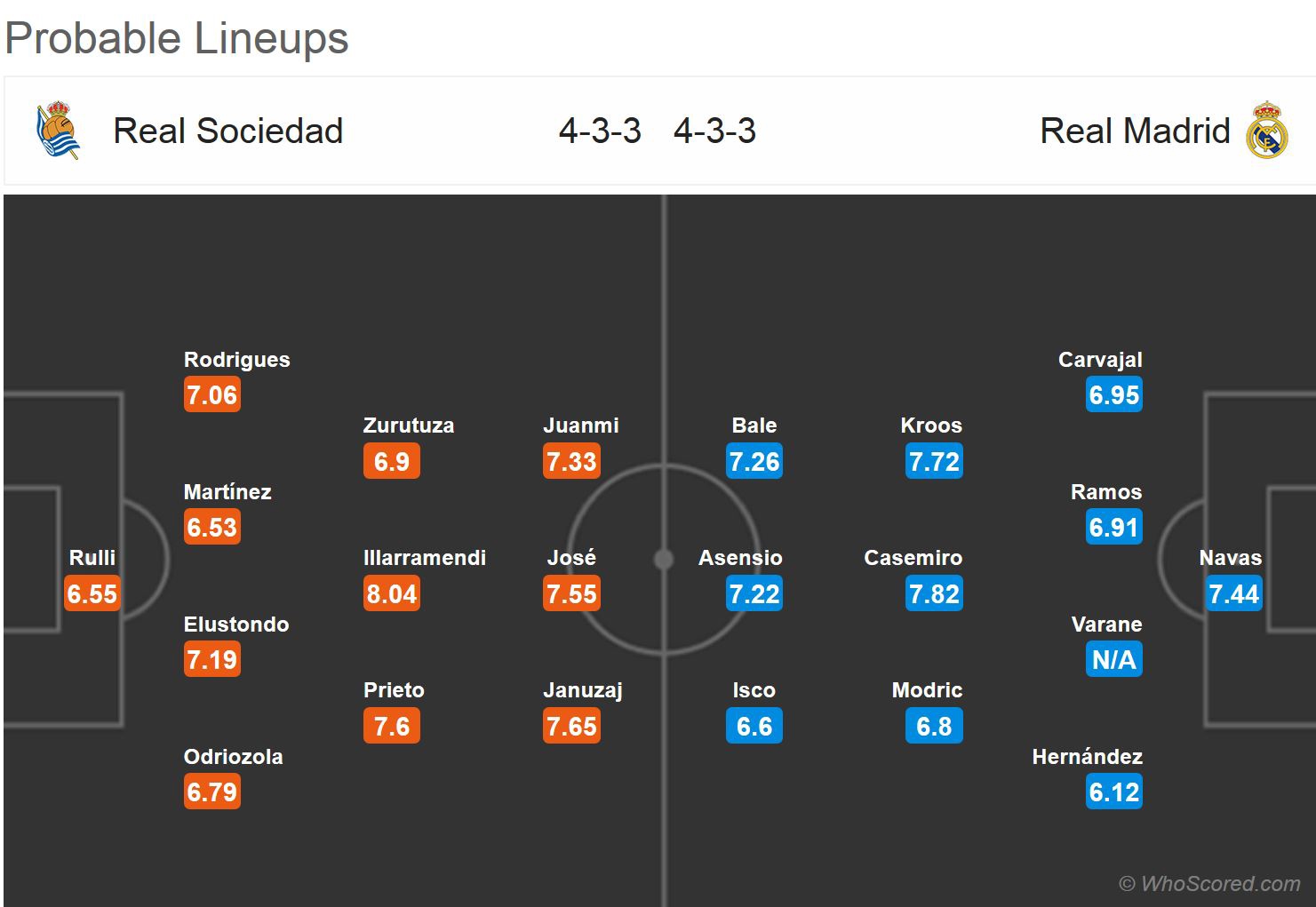Select player name Modric
1316x907 pixels.
click(927, 690)
